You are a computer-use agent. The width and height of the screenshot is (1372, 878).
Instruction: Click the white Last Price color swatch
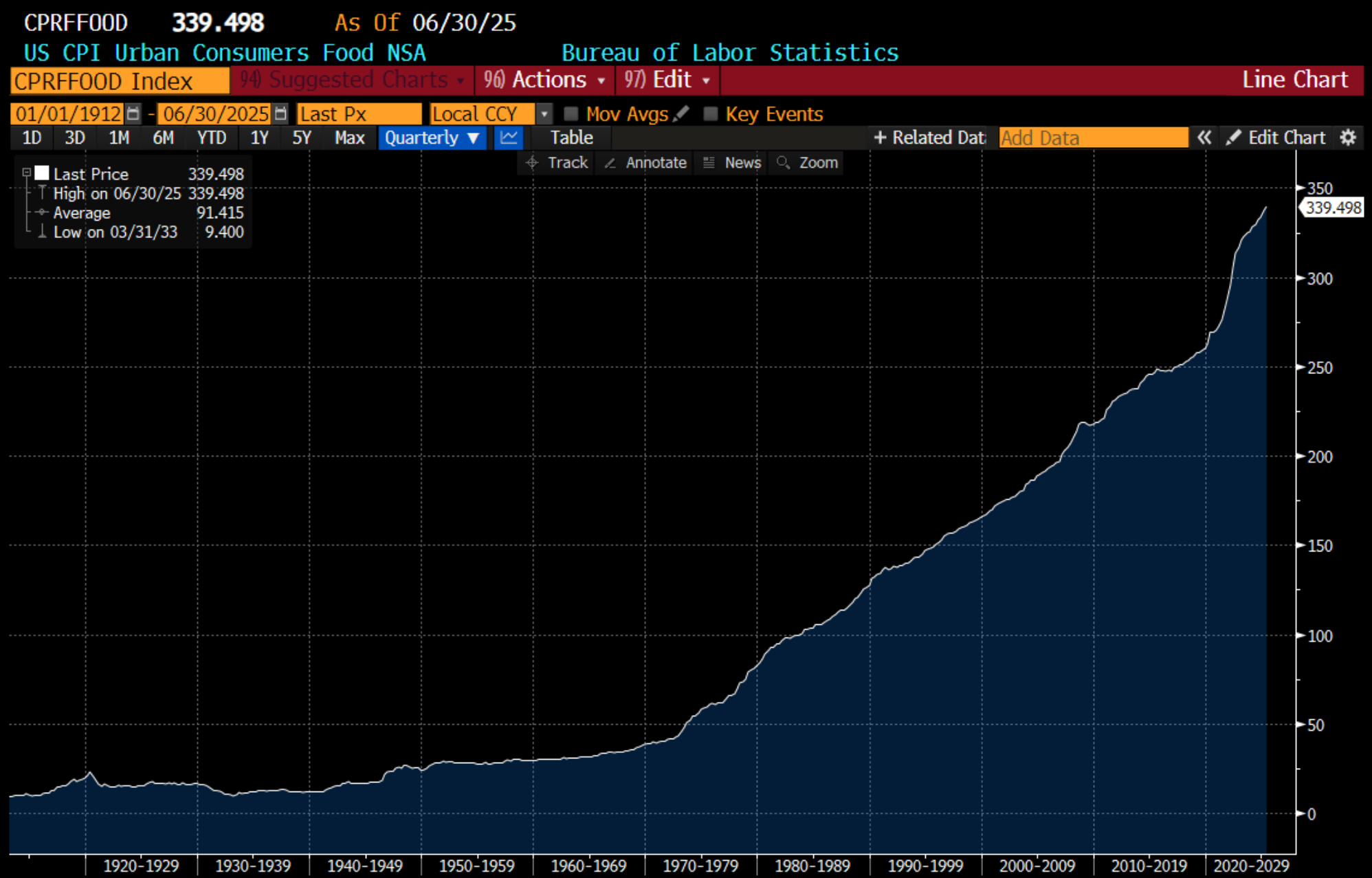coord(42,173)
